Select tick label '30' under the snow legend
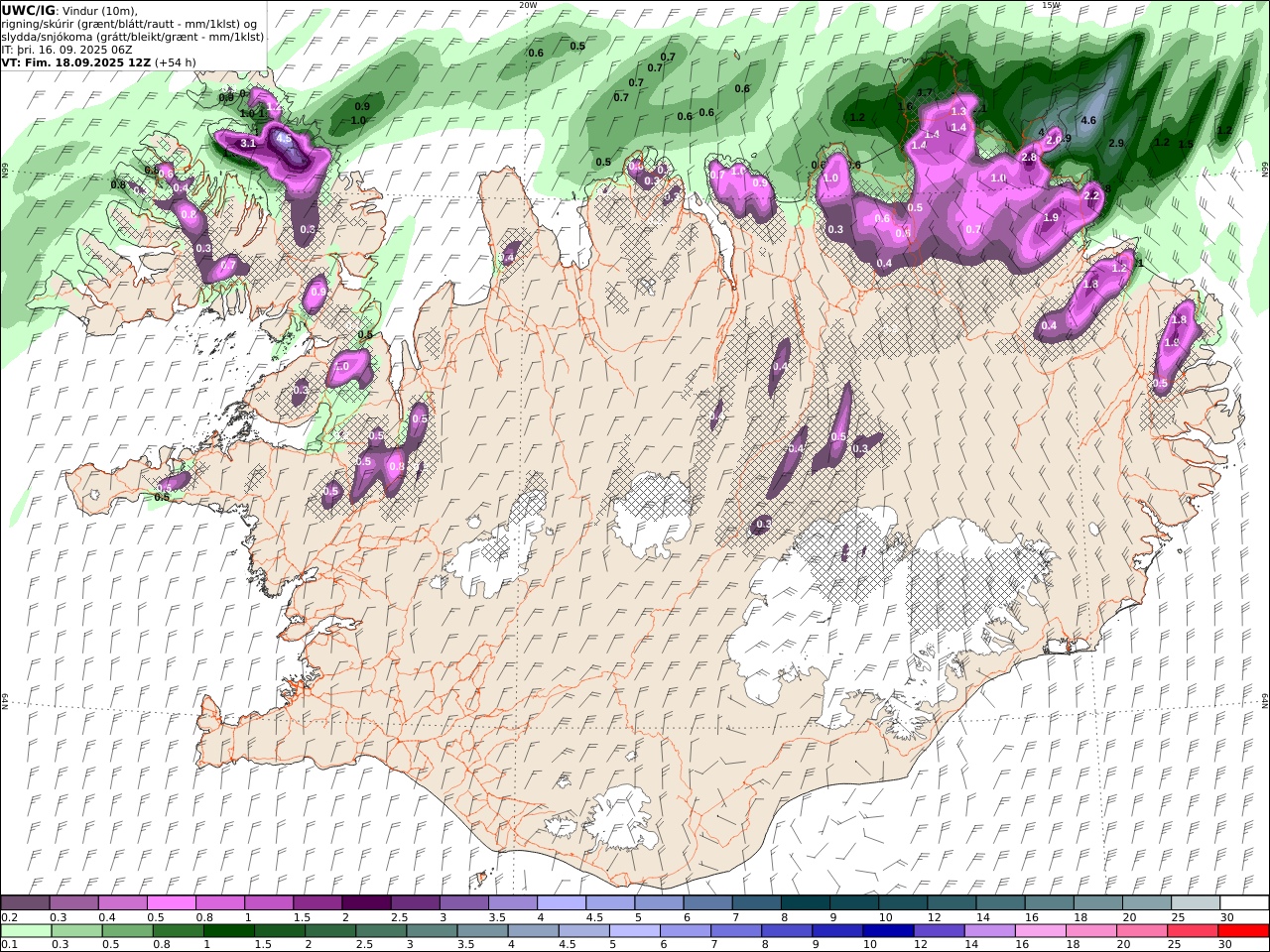The width and height of the screenshot is (1270, 952). (x=1226, y=917)
